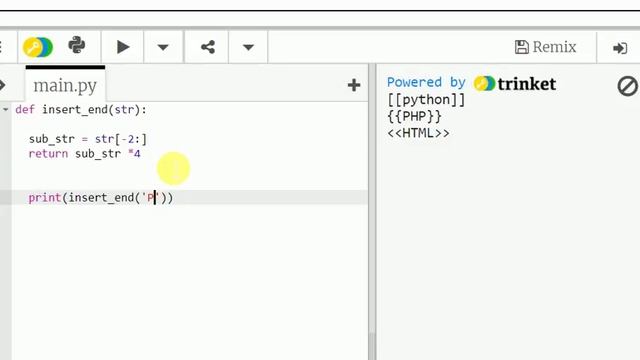Expand the share options dropdown arrow

tap(248, 47)
